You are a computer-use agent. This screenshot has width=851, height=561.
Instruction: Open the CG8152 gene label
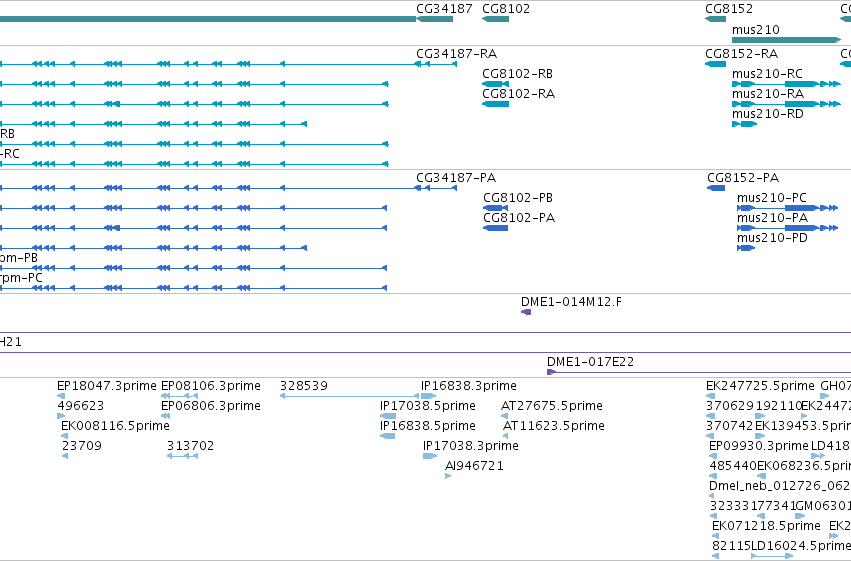(729, 9)
